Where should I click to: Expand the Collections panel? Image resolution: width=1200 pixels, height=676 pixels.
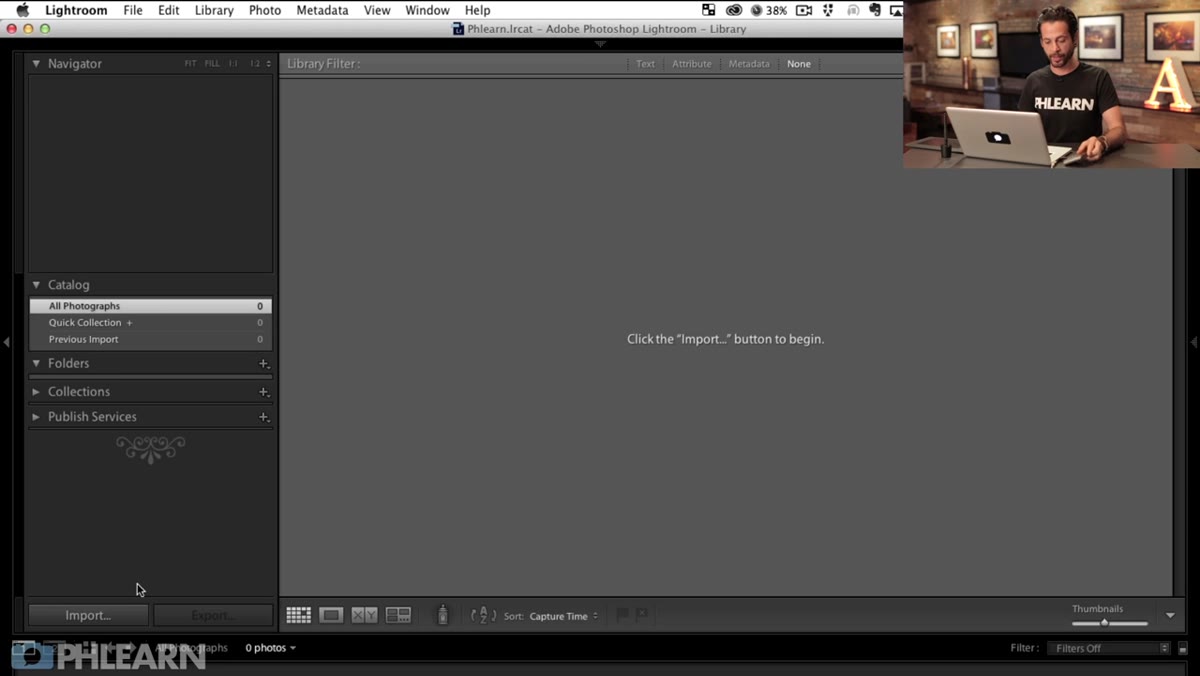[x=36, y=391]
